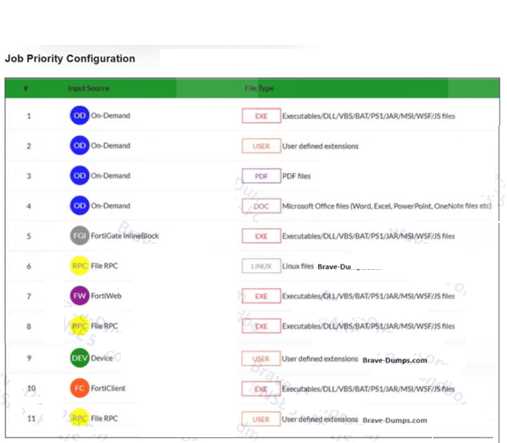Screen dimensions: 507x443
Task: Click the EXE badge in row 1
Action: 261,116
